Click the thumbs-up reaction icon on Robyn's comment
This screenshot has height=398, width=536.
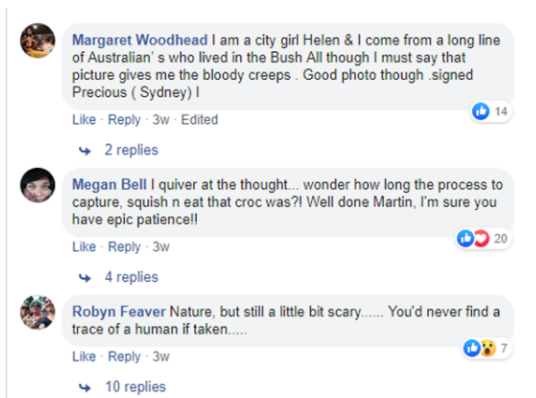click(472, 348)
